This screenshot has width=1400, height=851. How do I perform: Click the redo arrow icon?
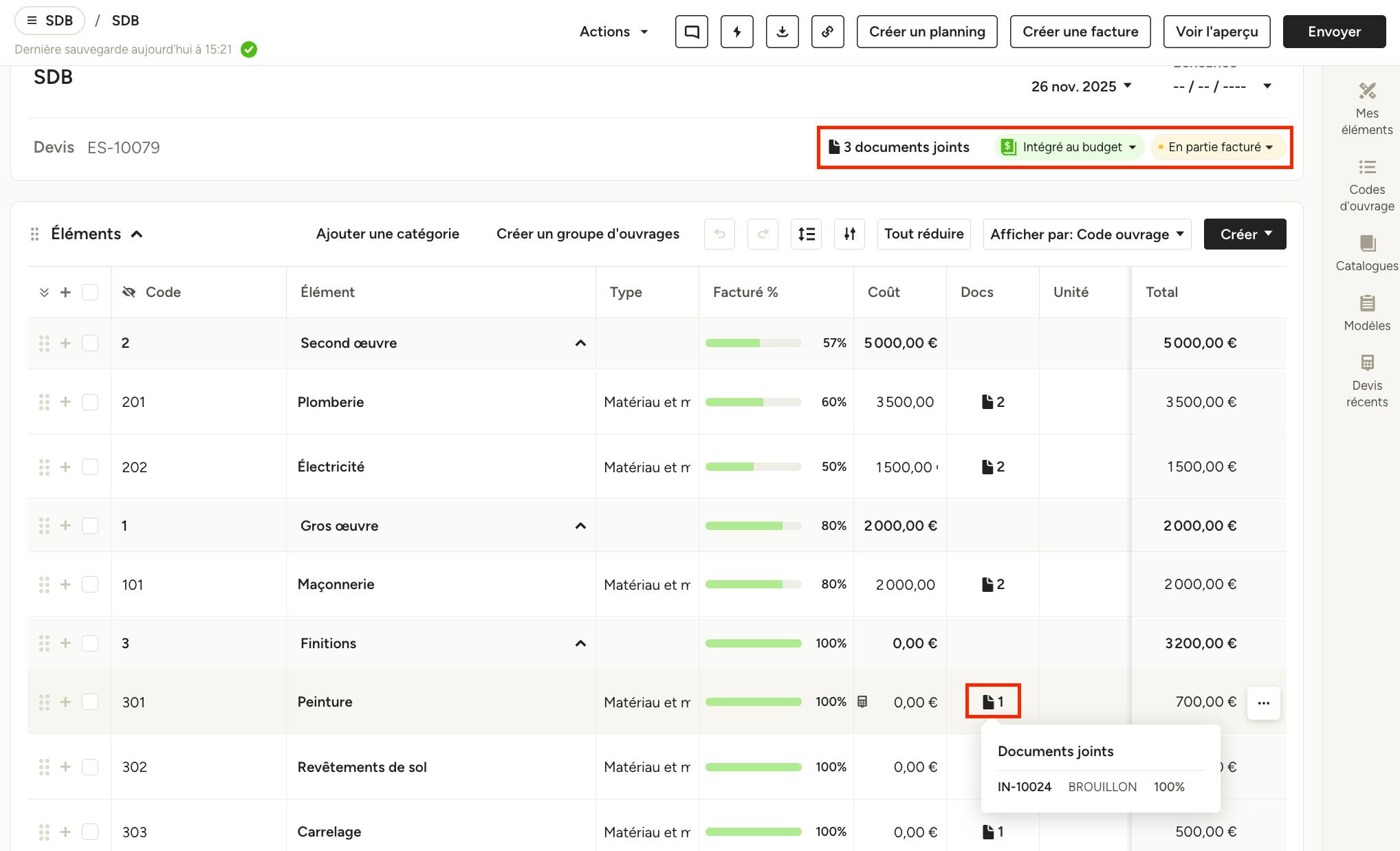point(763,234)
